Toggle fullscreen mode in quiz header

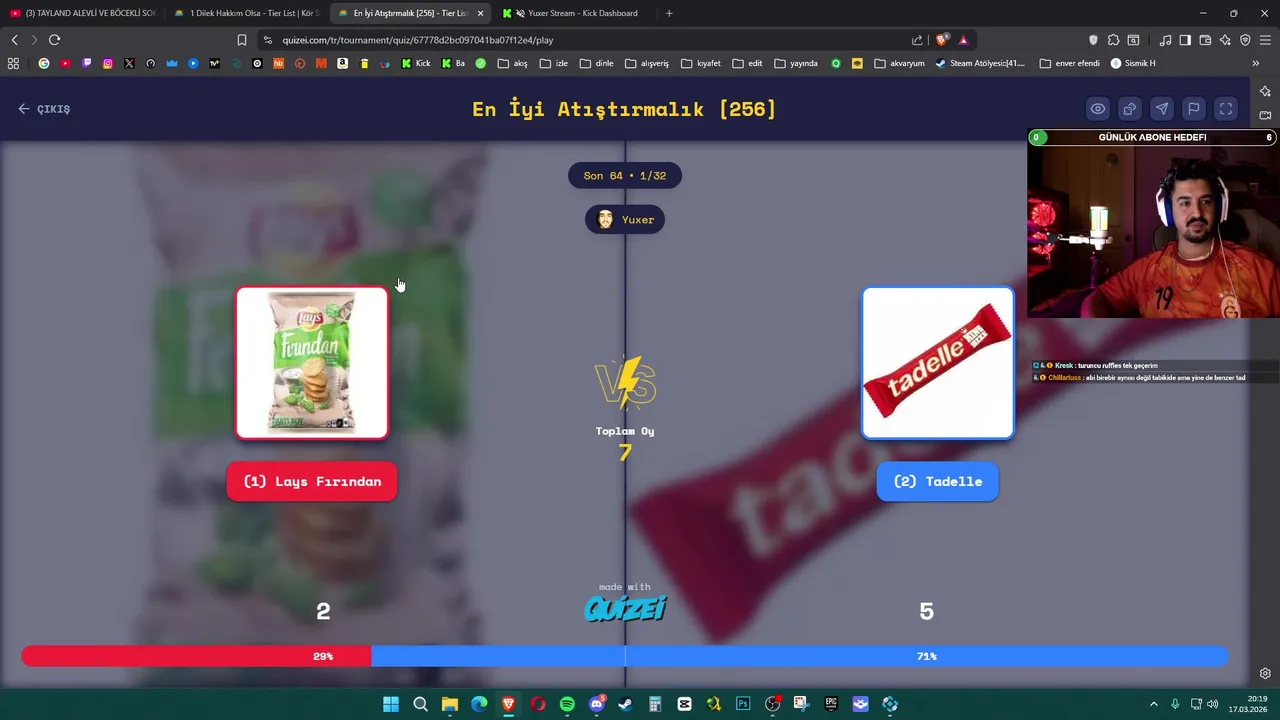pyautogui.click(x=1226, y=109)
